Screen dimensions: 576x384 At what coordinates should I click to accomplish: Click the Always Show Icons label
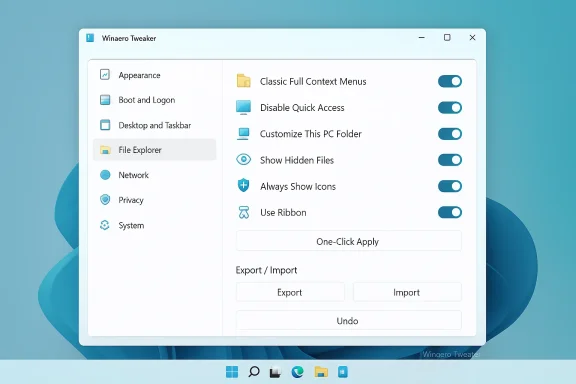point(298,186)
